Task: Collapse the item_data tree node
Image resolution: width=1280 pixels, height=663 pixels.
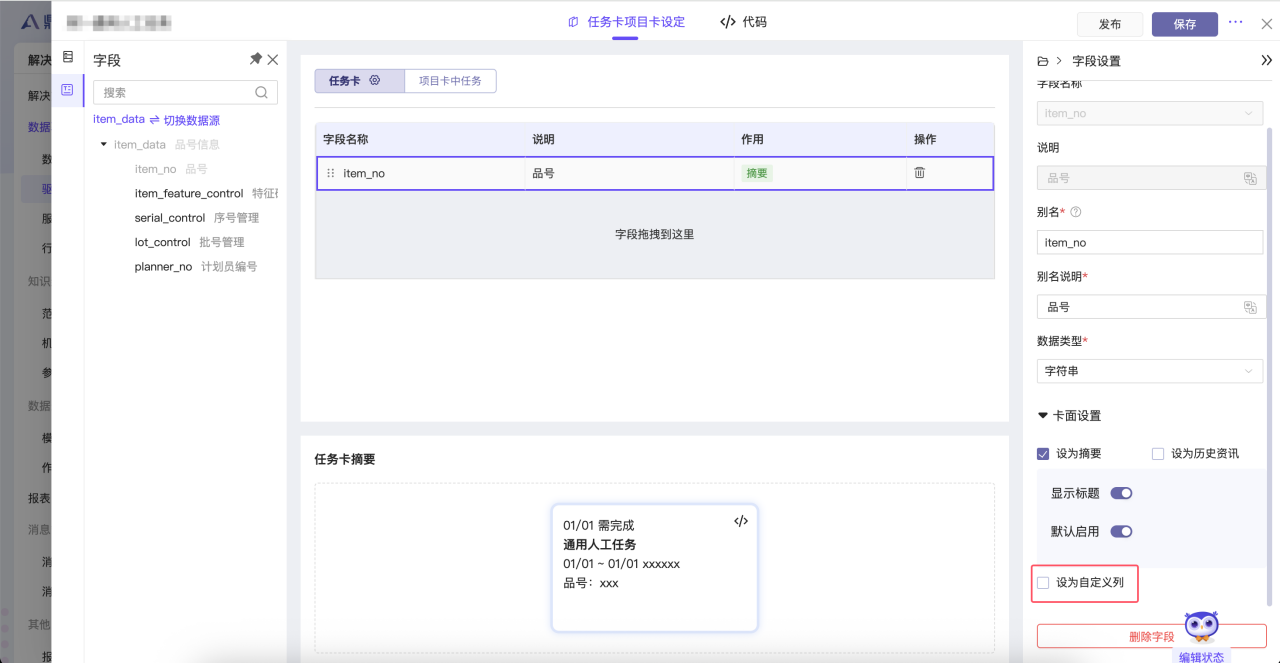Action: pos(103,145)
